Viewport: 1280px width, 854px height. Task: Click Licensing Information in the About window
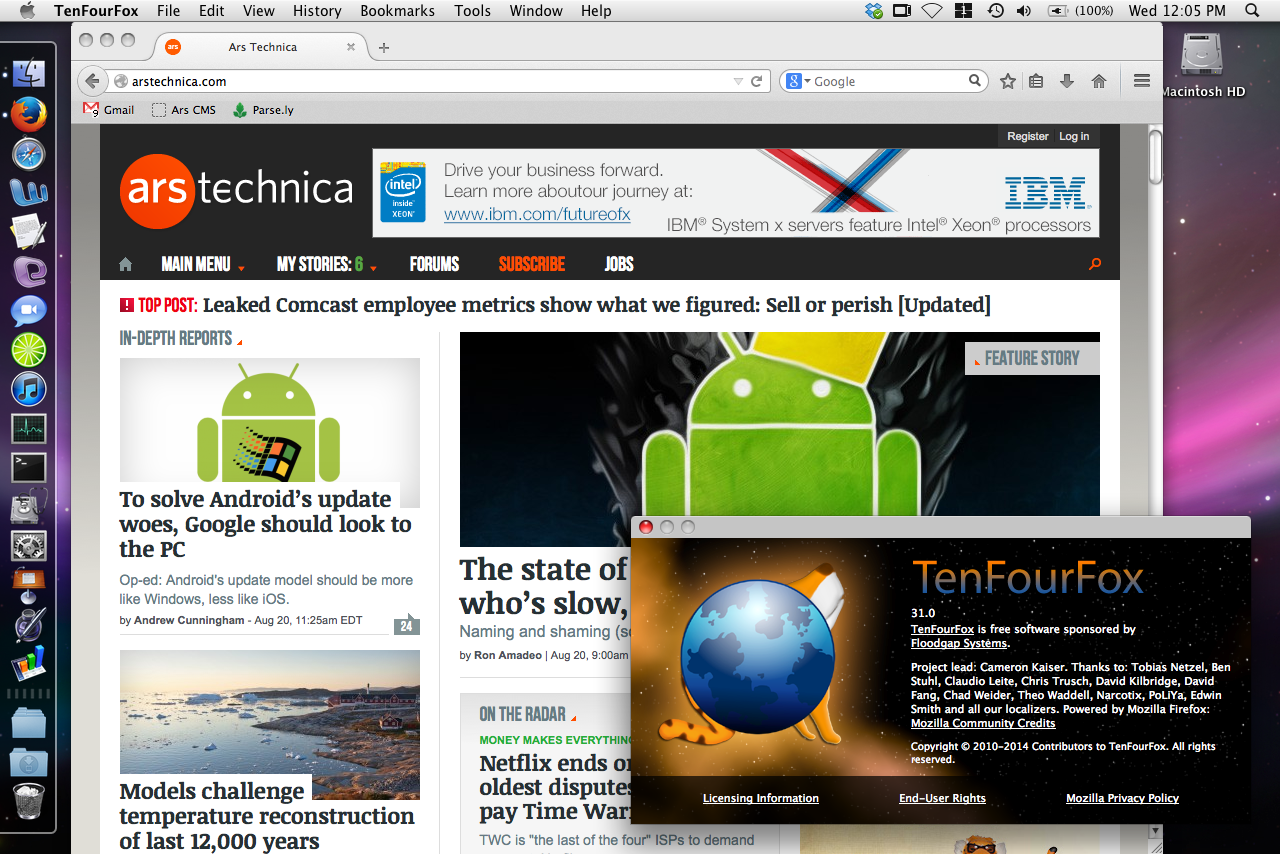pos(761,798)
